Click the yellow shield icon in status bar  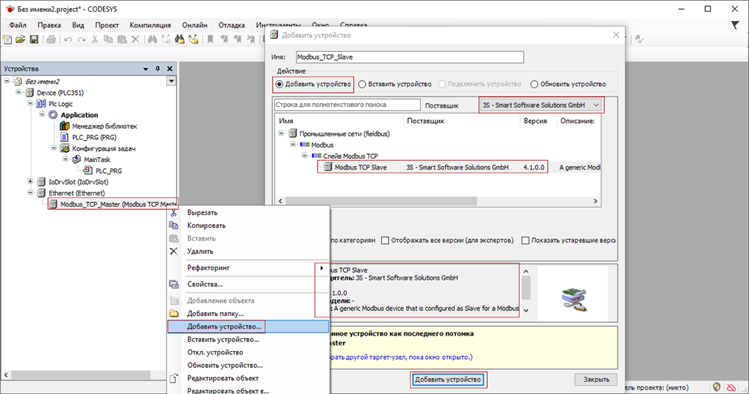click(x=717, y=387)
